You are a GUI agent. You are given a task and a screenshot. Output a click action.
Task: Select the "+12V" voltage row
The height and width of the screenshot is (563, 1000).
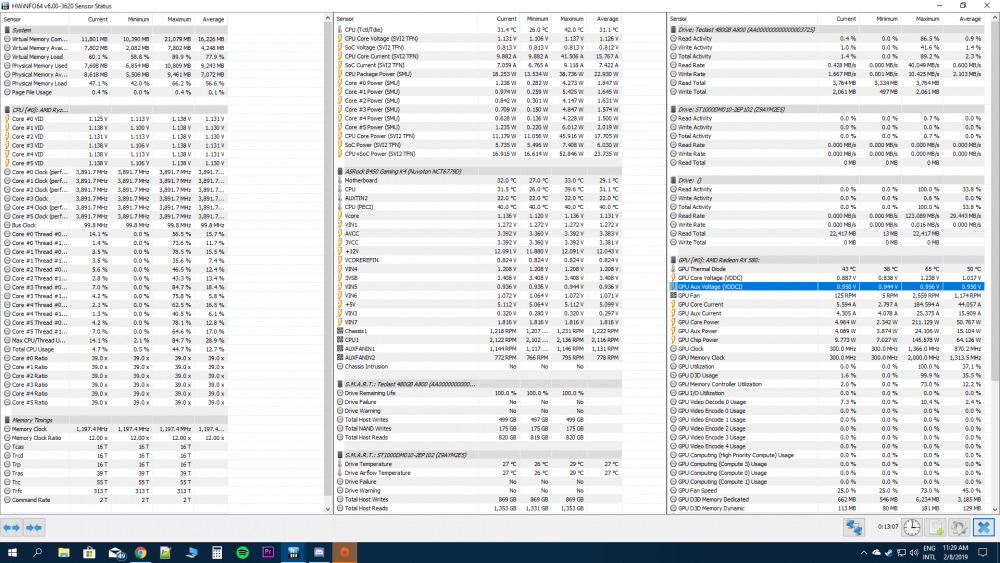point(478,251)
